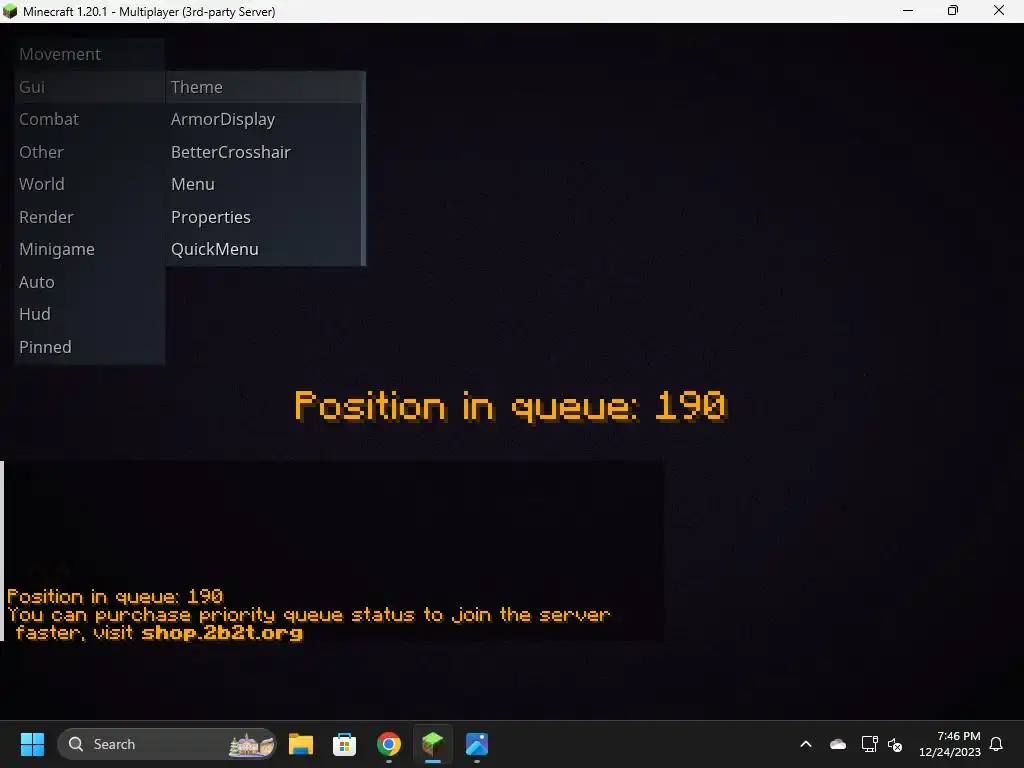The width and height of the screenshot is (1024, 768).
Task: Open the Minigame category
Action: click(x=89, y=249)
